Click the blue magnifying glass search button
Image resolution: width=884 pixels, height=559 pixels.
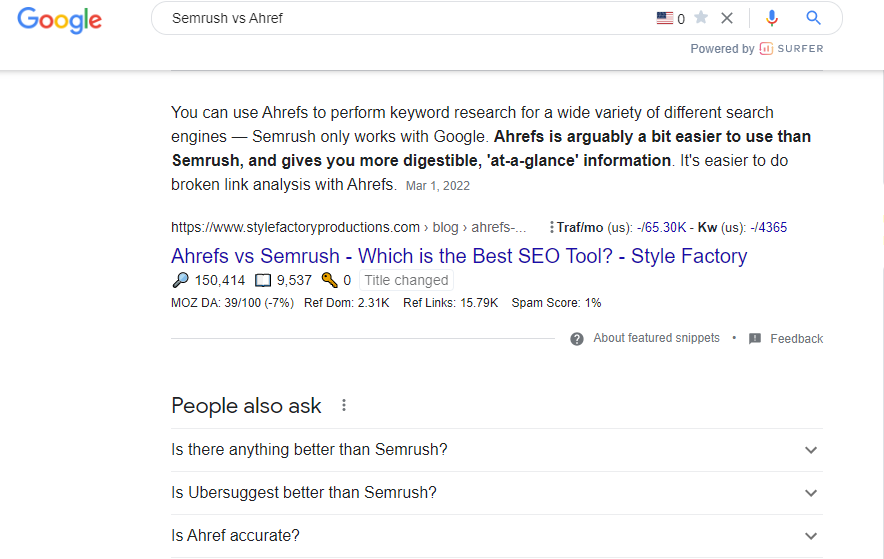point(813,18)
